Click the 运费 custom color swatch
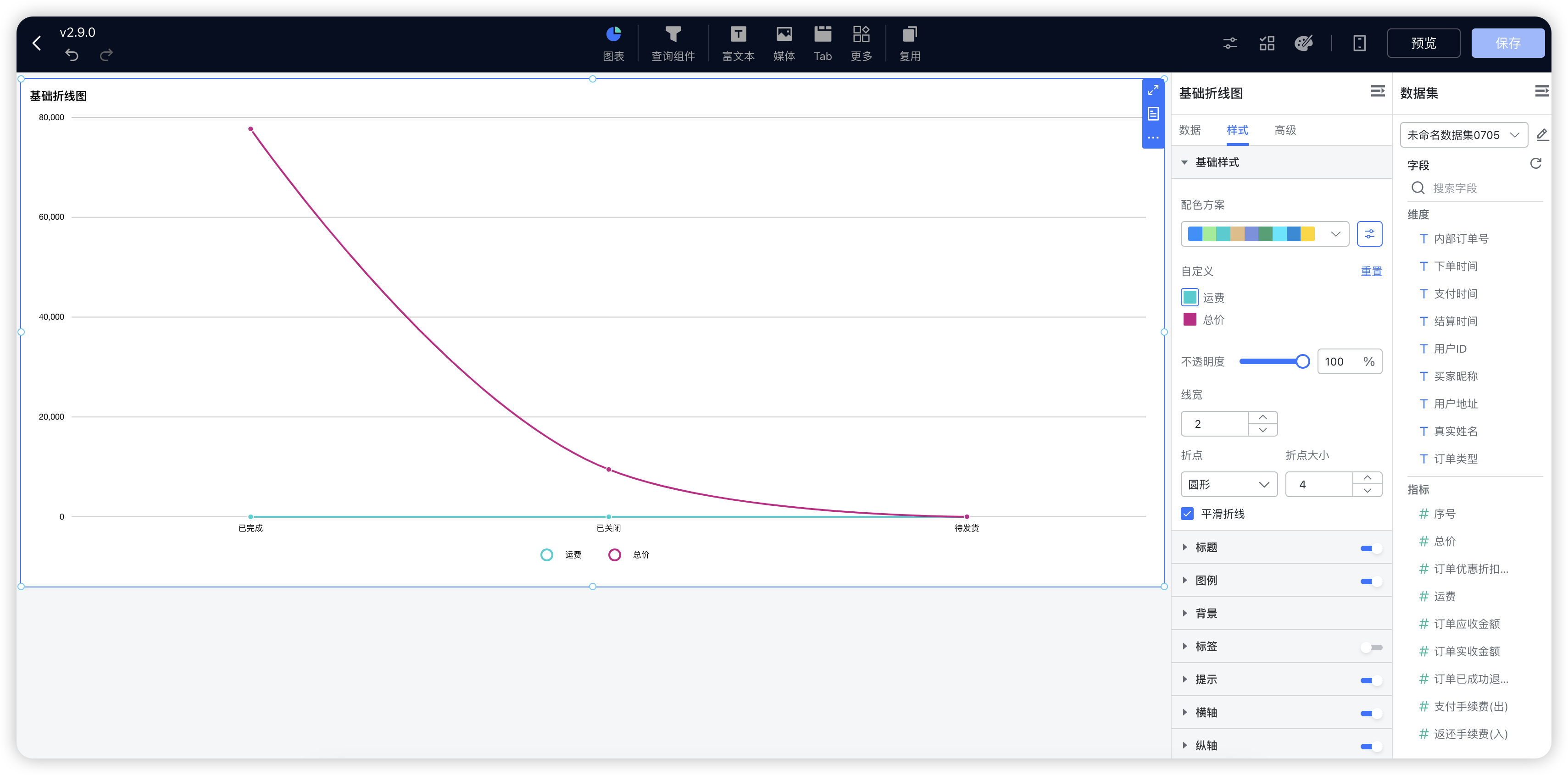 pos(1190,298)
